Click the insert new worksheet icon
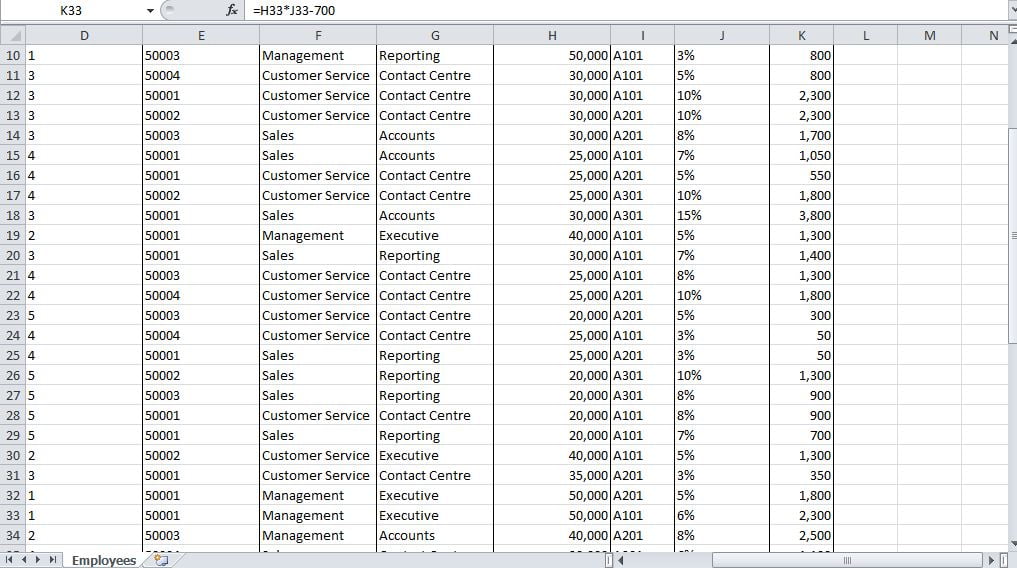 [x=162, y=560]
